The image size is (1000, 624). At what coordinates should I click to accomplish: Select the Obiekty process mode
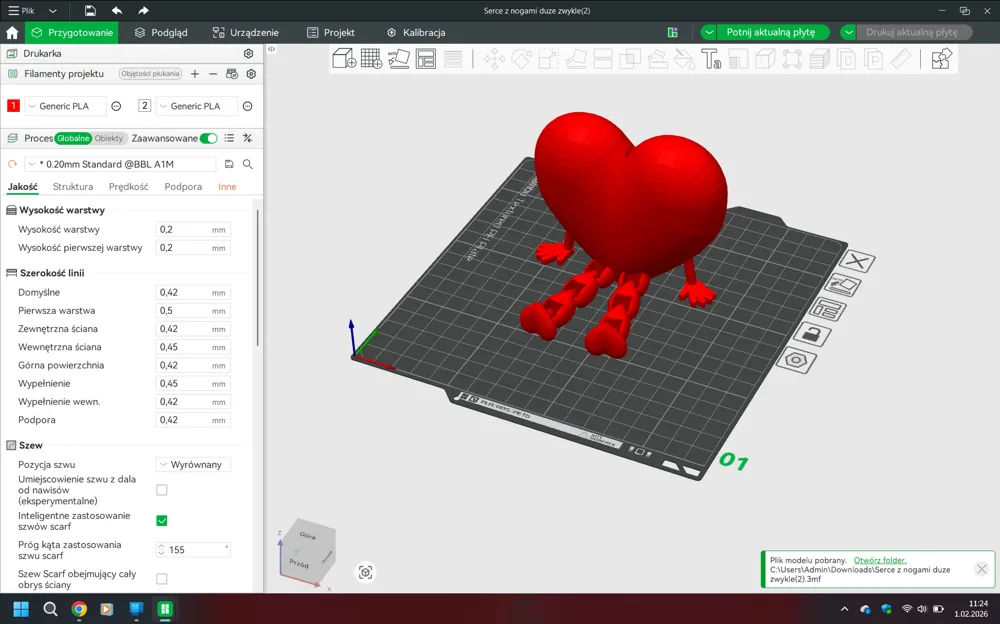[108, 138]
